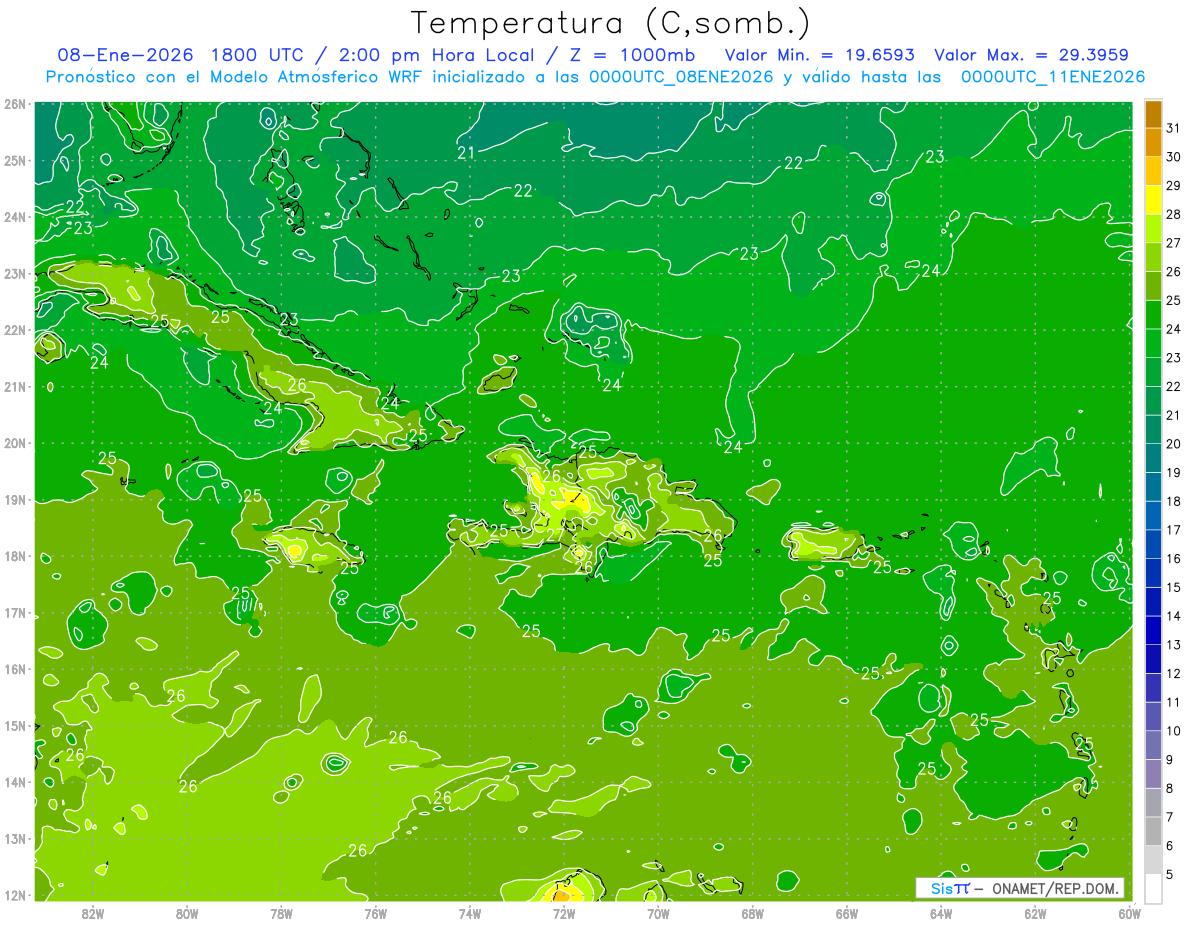Image resolution: width=1200 pixels, height=927 pixels.
Task: Click color scale label 28
Action: (1174, 214)
